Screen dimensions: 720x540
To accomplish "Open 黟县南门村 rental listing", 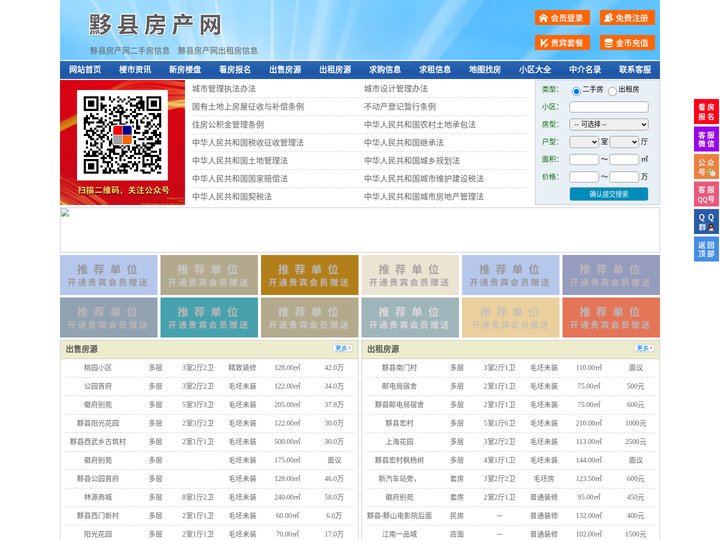I will (x=399, y=368).
